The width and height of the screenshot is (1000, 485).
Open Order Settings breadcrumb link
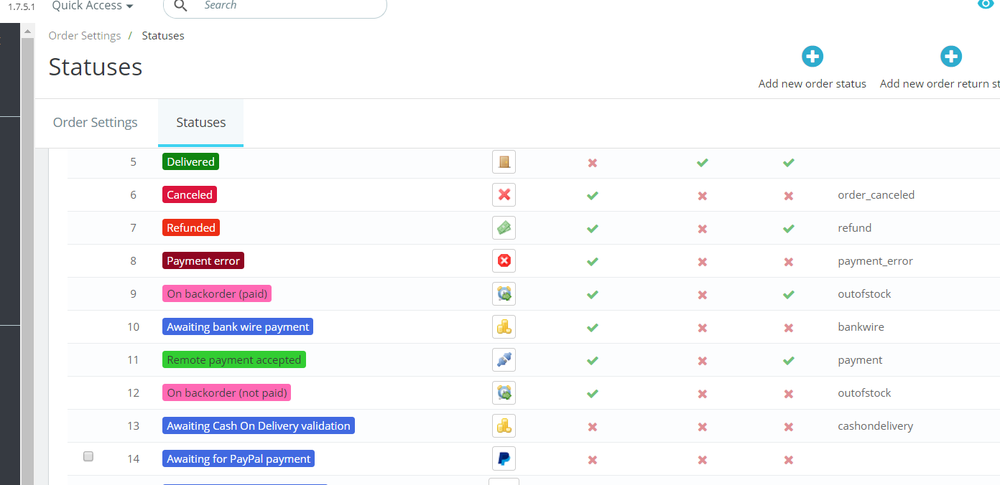coord(85,36)
